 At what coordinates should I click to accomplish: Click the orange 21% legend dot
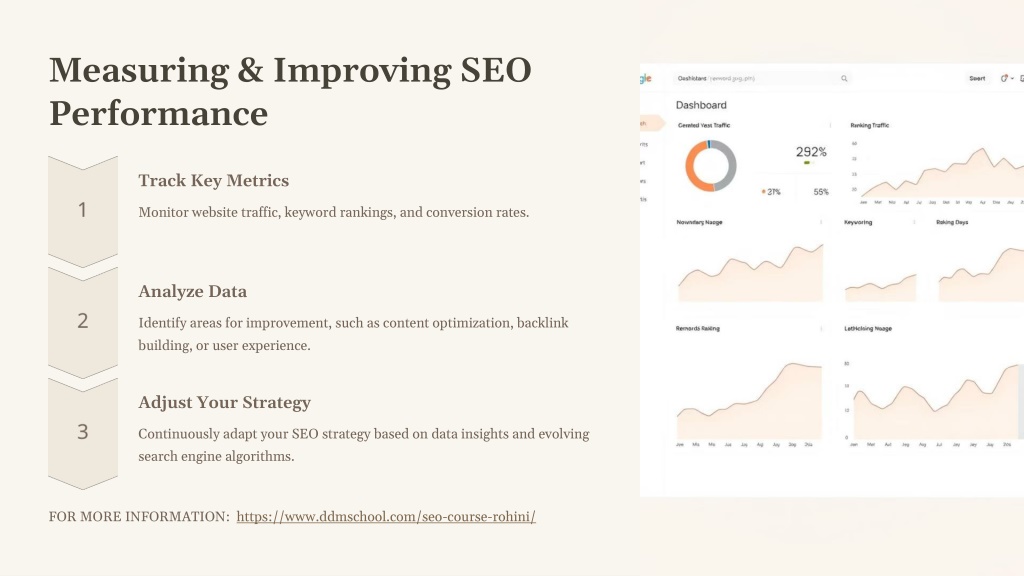(763, 192)
